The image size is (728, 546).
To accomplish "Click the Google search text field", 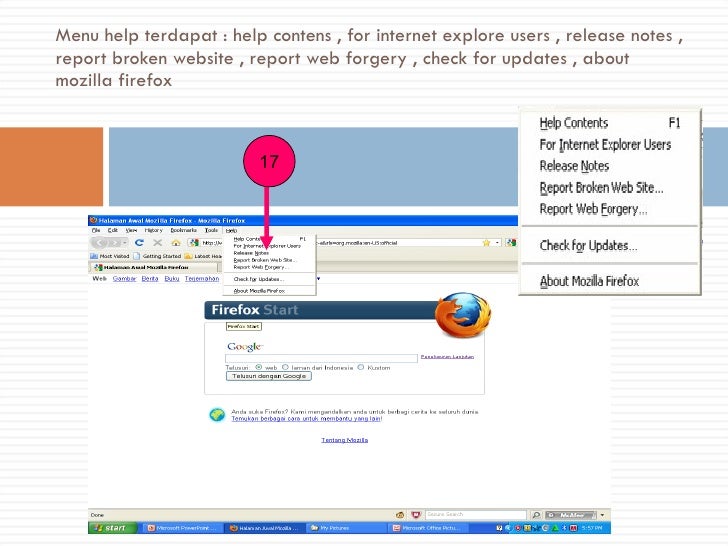I will click(x=321, y=358).
